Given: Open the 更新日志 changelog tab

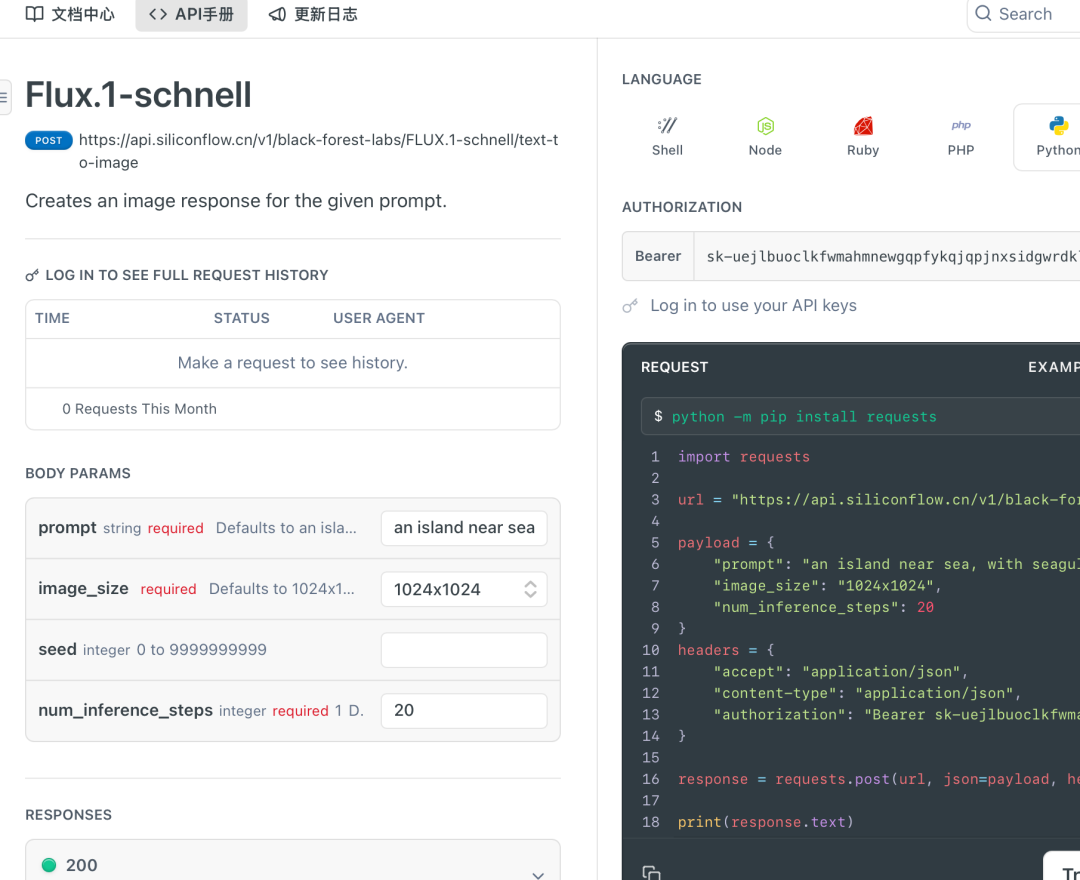Looking at the screenshot, I should (313, 14).
